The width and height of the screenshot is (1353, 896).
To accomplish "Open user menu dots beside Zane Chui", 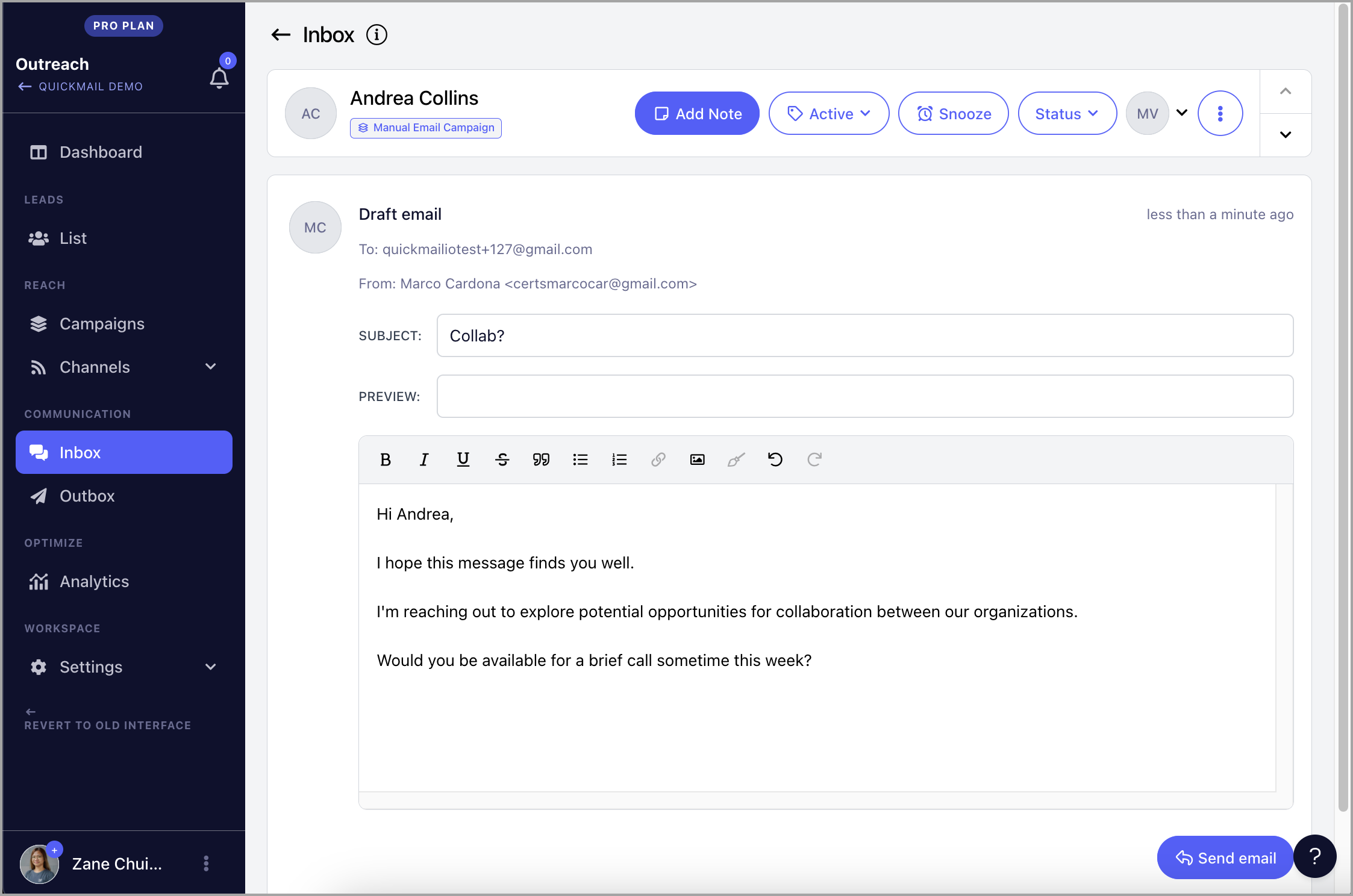I will (206, 863).
